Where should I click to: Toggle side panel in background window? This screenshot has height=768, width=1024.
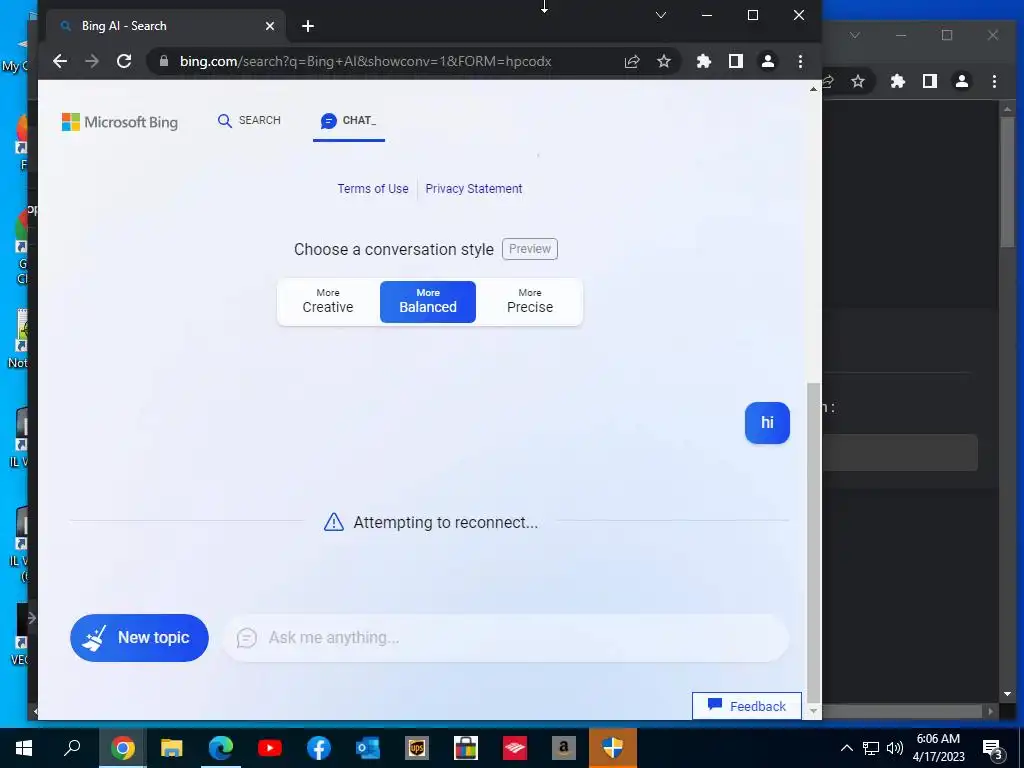click(930, 81)
